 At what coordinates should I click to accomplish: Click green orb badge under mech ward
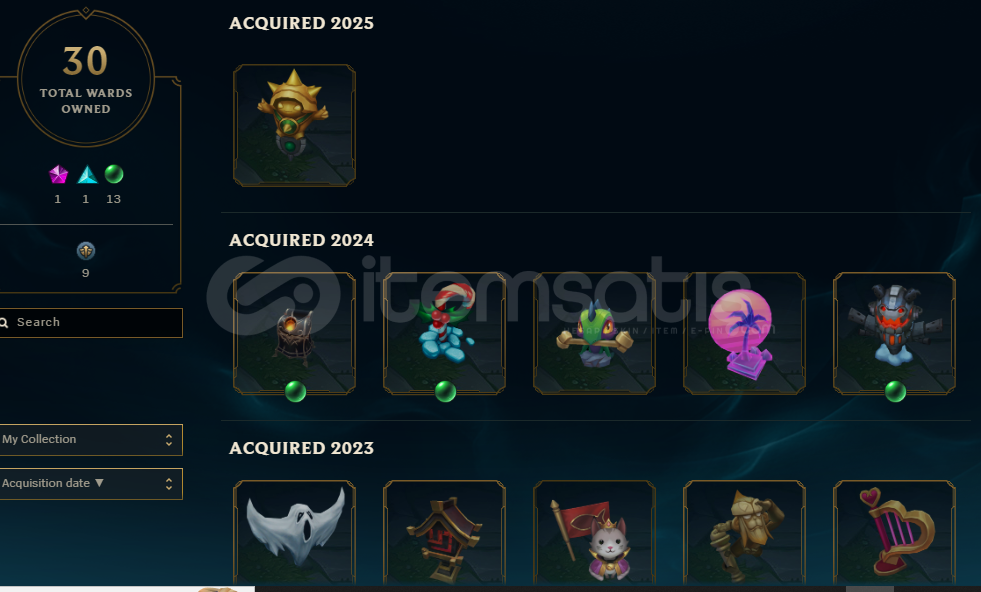coord(895,392)
